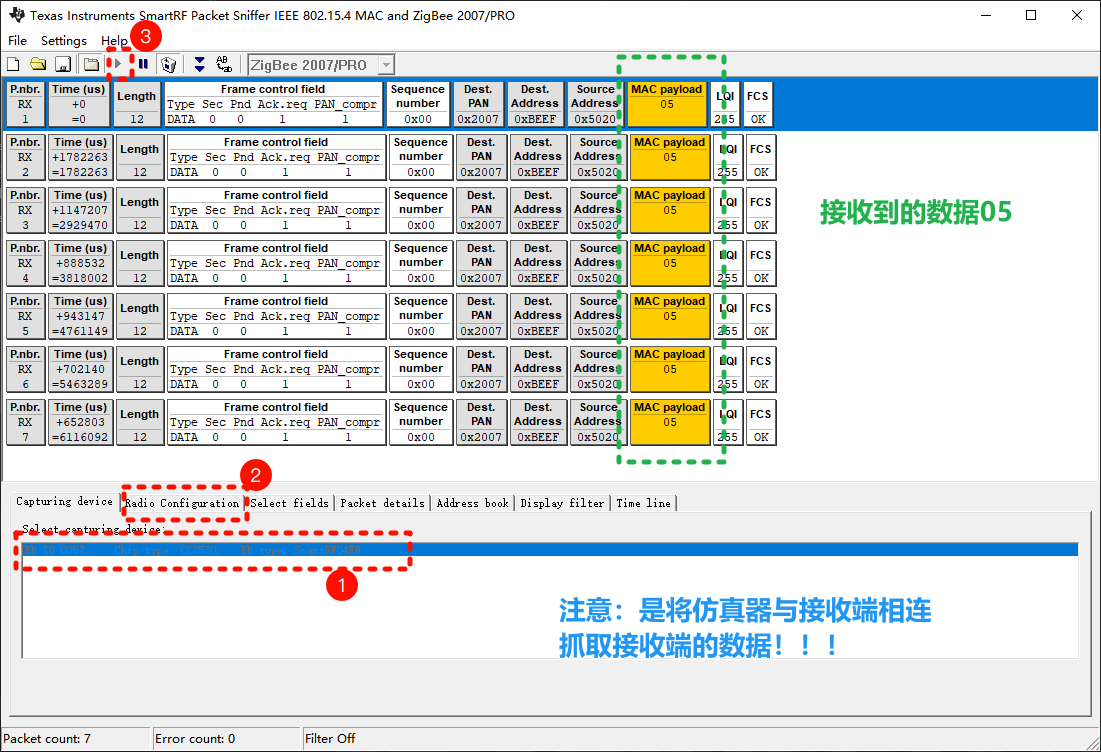Click time cell showing =2929470
This screenshot has height=752, width=1101.
(x=81, y=210)
